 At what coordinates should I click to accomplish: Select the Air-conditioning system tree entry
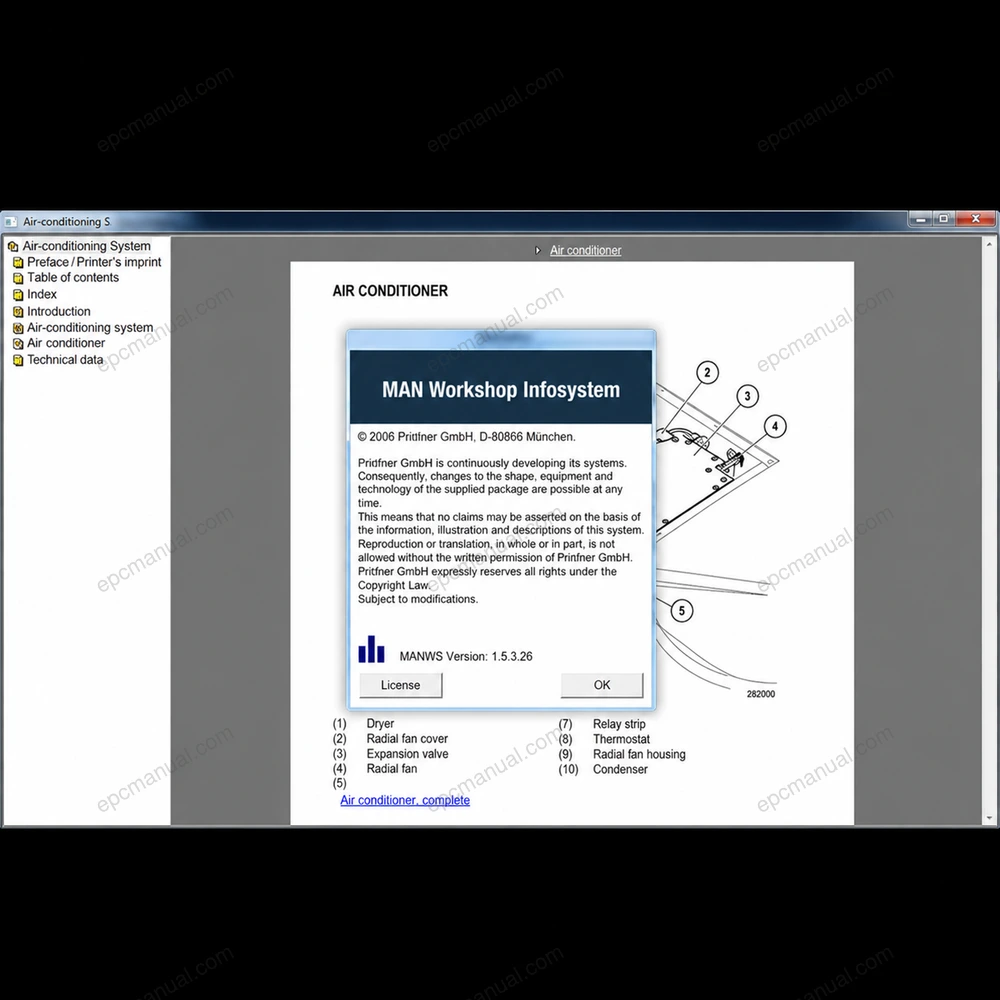click(90, 328)
